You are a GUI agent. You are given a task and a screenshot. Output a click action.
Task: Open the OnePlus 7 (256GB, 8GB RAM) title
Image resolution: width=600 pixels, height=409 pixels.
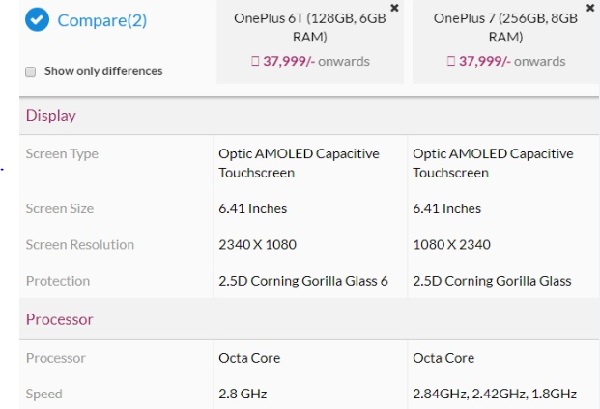coord(504,27)
